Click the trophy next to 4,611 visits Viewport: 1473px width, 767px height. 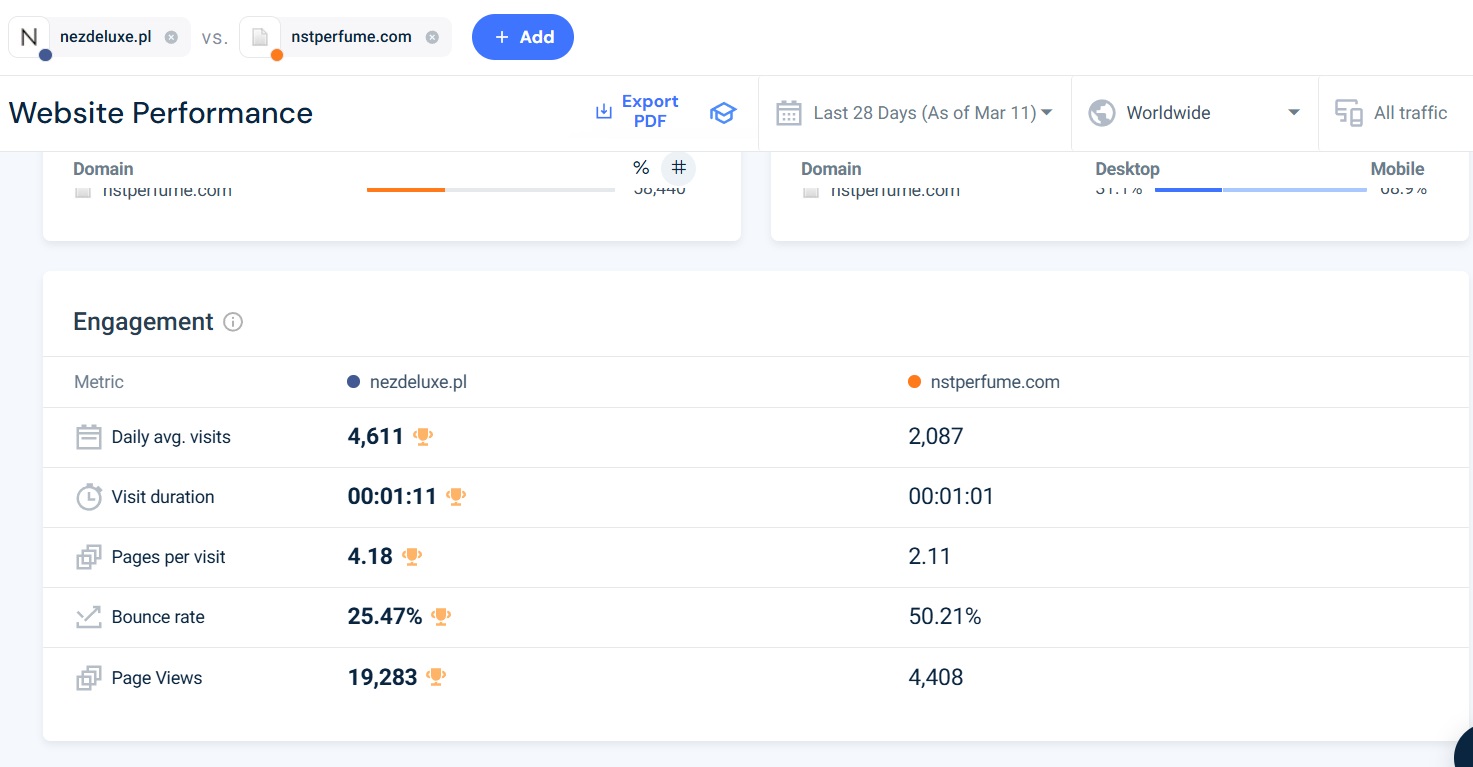coord(423,436)
